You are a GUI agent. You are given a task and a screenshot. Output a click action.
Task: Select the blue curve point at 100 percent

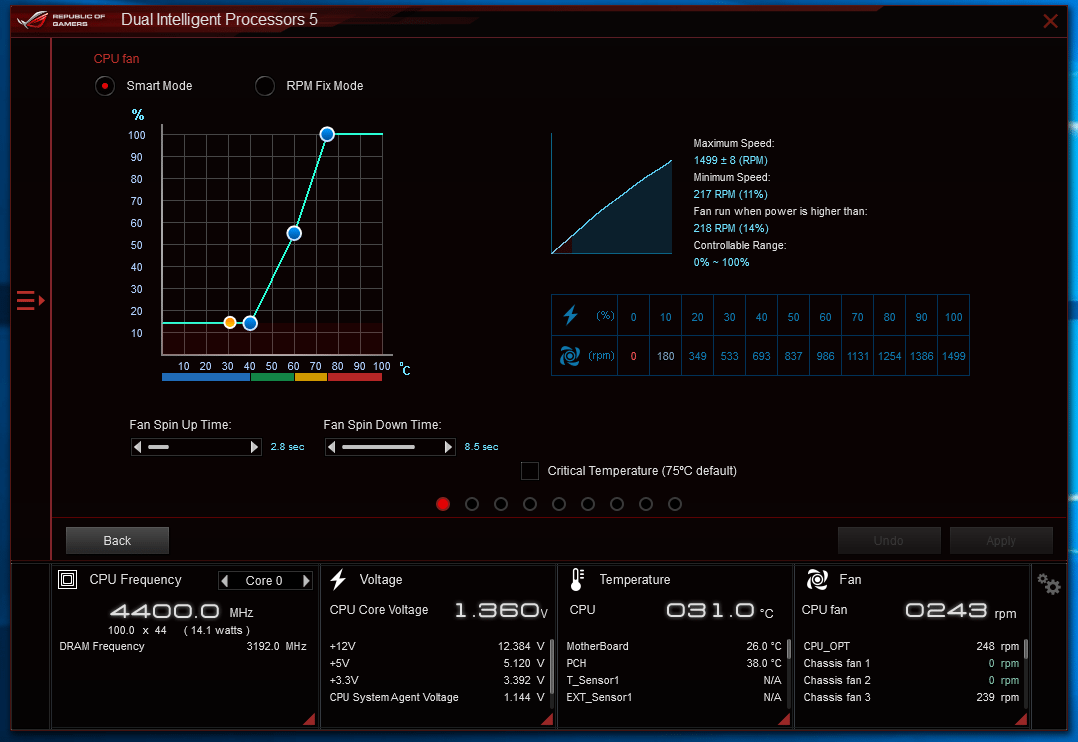tap(327, 134)
